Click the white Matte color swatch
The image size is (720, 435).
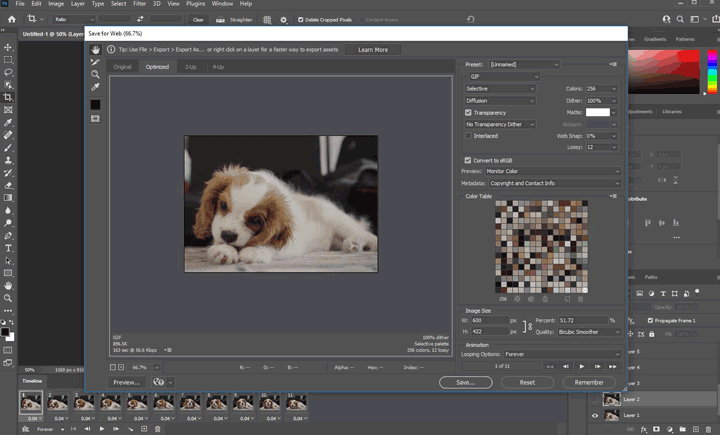tap(598, 113)
